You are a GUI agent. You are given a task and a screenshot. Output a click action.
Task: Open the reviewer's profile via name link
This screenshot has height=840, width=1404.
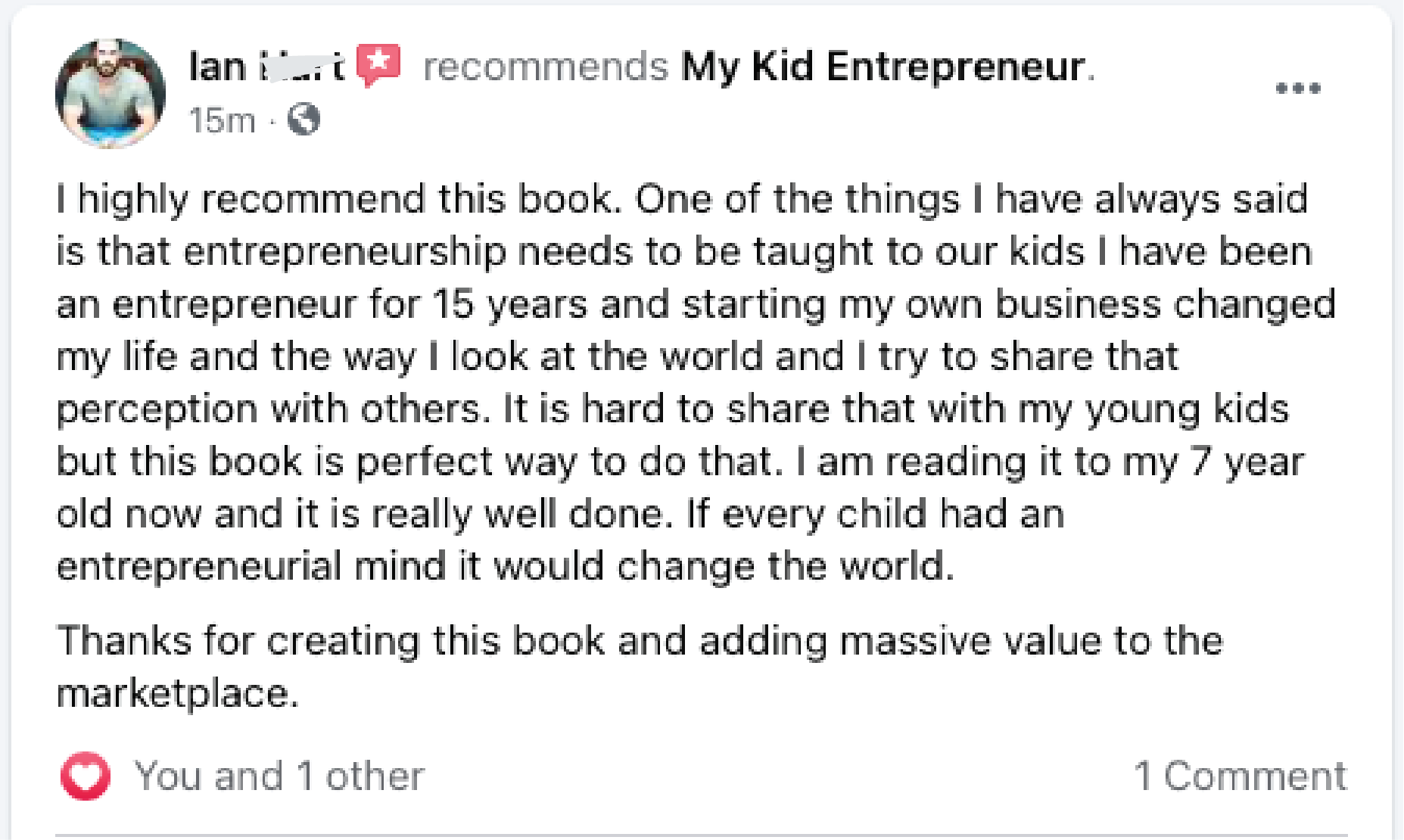tap(266, 66)
